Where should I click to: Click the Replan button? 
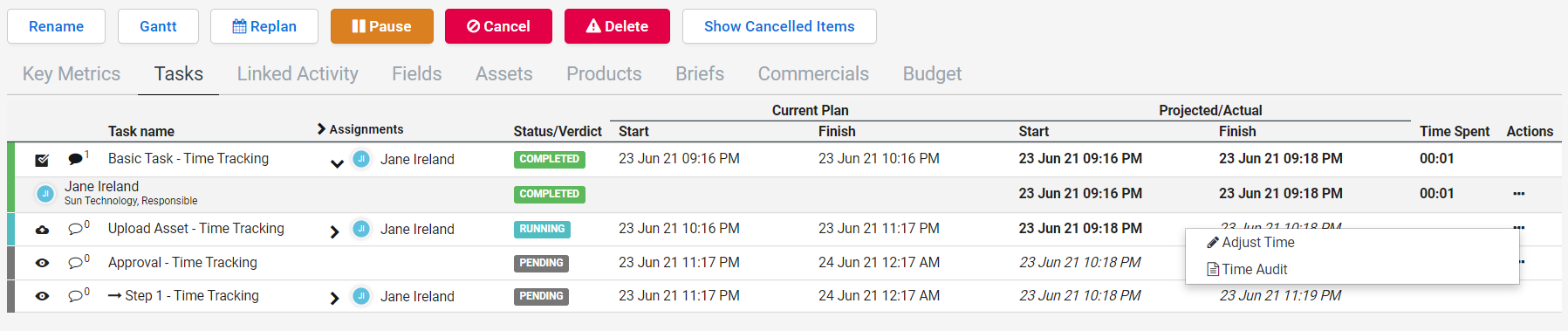click(x=264, y=26)
